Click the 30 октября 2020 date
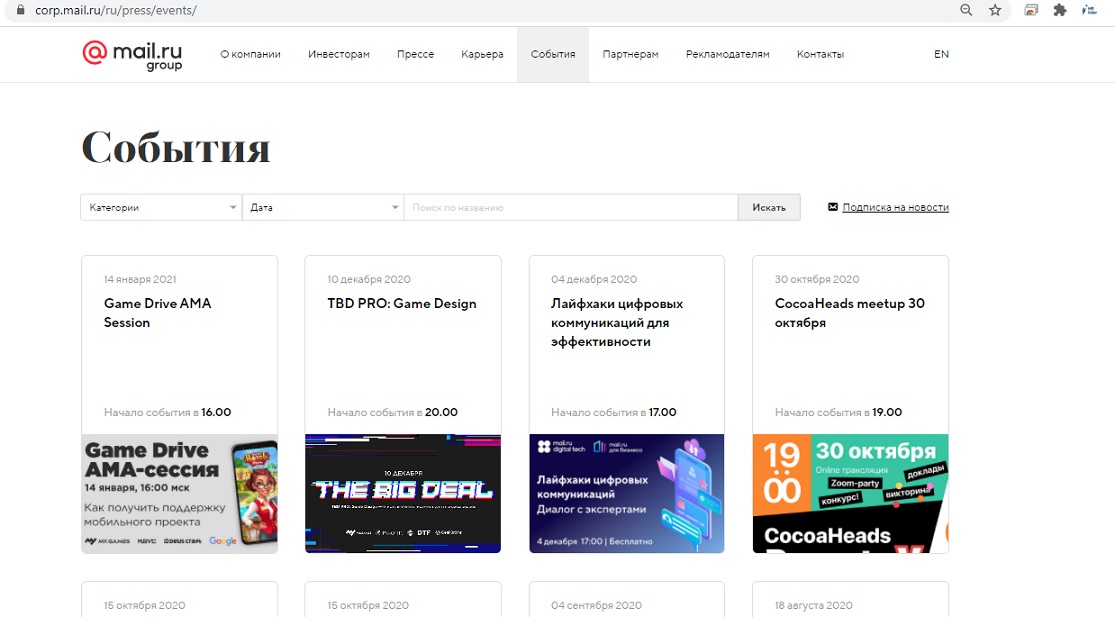This screenshot has width=1115, height=617. click(x=817, y=279)
